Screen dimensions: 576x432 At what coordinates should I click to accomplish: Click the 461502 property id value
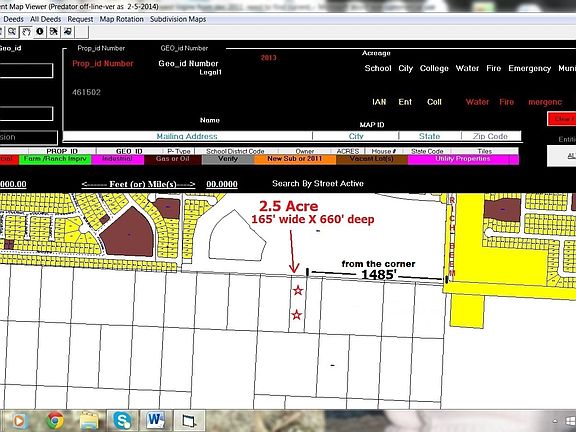86,92
